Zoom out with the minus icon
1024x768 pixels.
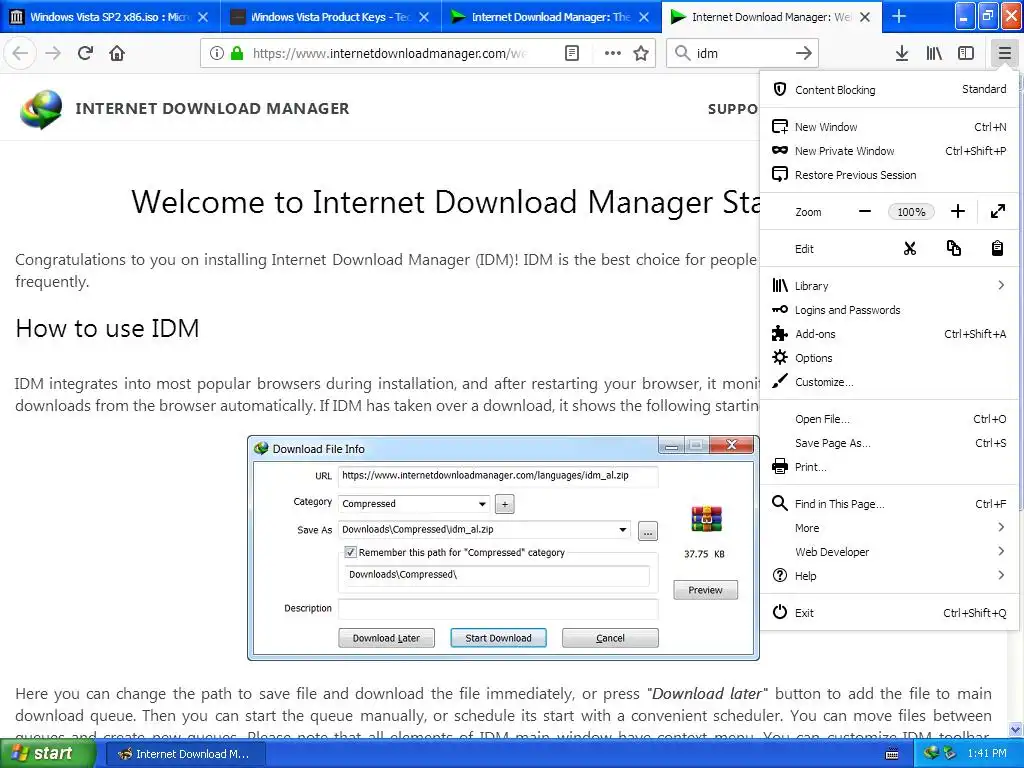tap(865, 212)
